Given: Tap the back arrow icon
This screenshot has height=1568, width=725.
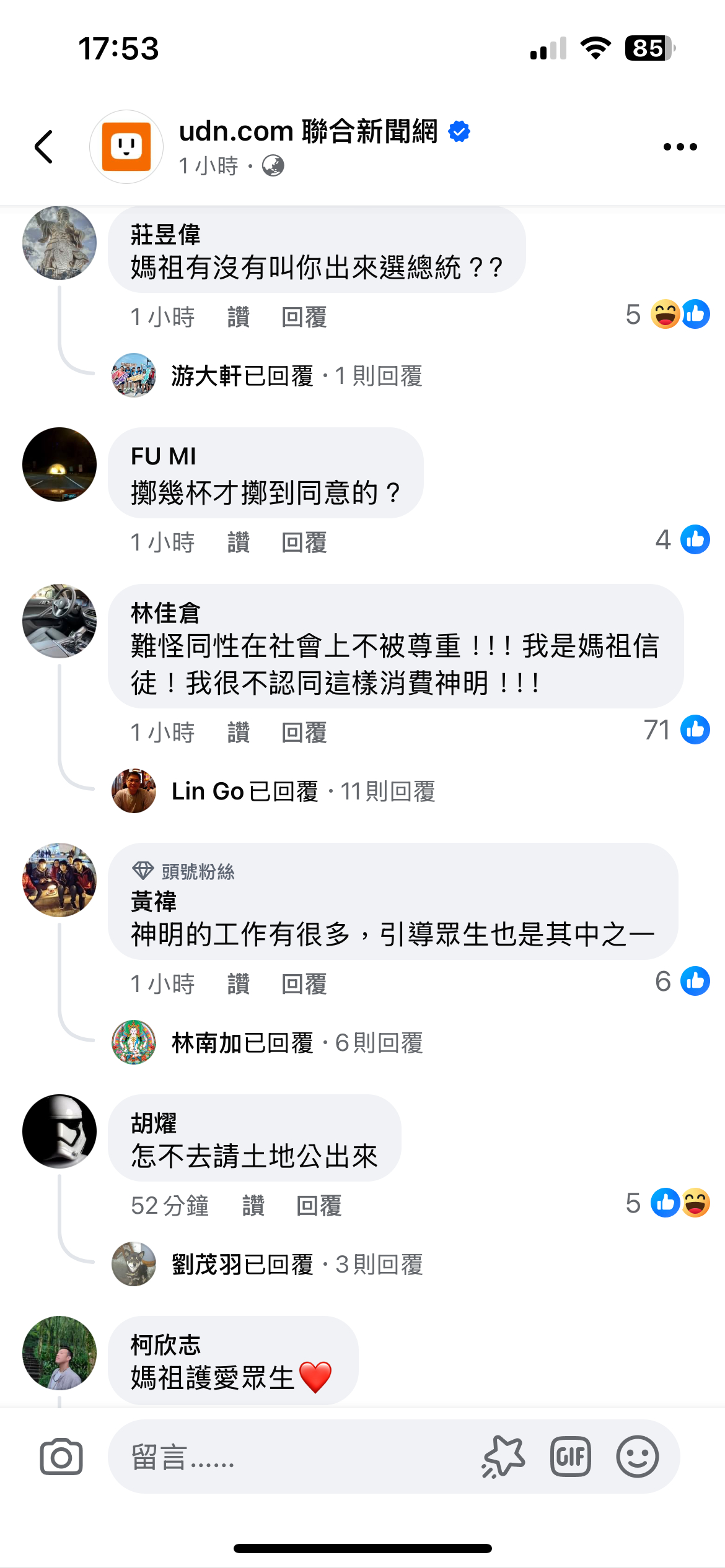Looking at the screenshot, I should point(44,147).
